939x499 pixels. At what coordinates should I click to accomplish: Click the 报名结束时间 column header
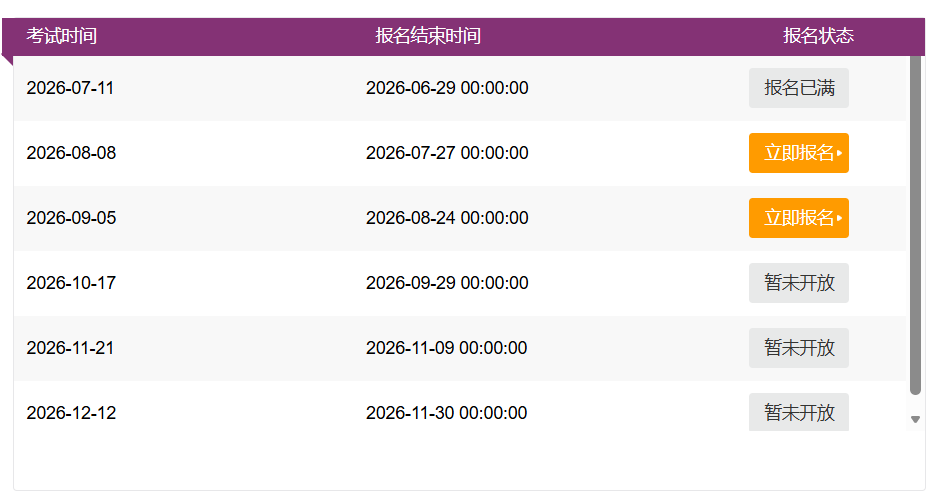tap(428, 36)
